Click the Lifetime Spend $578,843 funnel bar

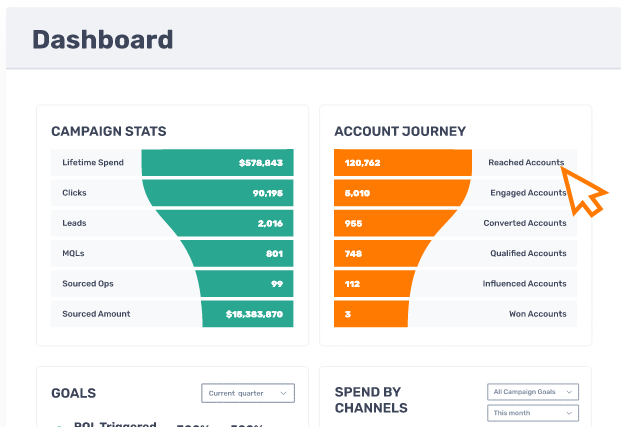point(217,162)
